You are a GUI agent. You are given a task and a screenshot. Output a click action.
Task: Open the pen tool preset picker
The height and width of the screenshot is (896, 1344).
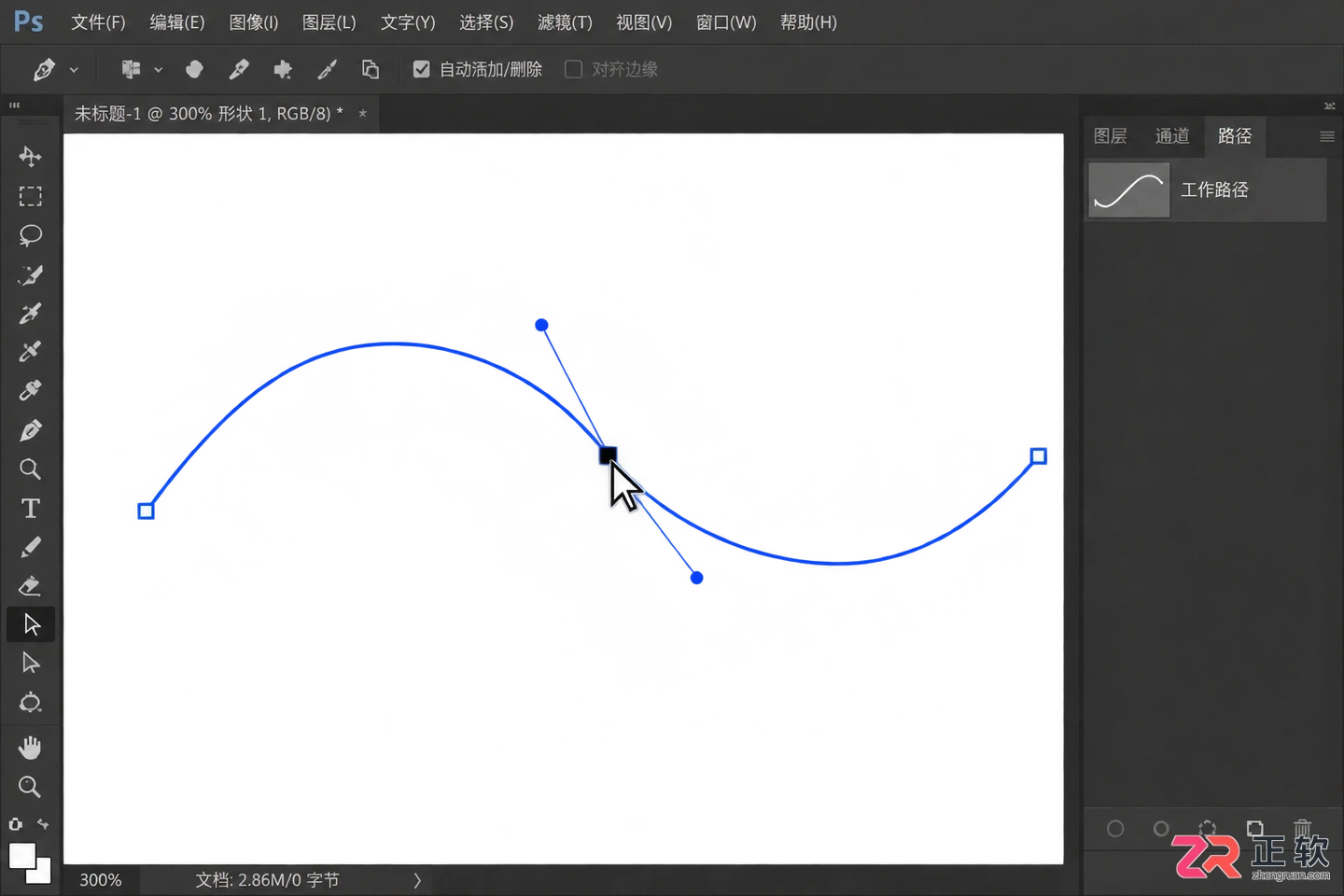point(44,69)
